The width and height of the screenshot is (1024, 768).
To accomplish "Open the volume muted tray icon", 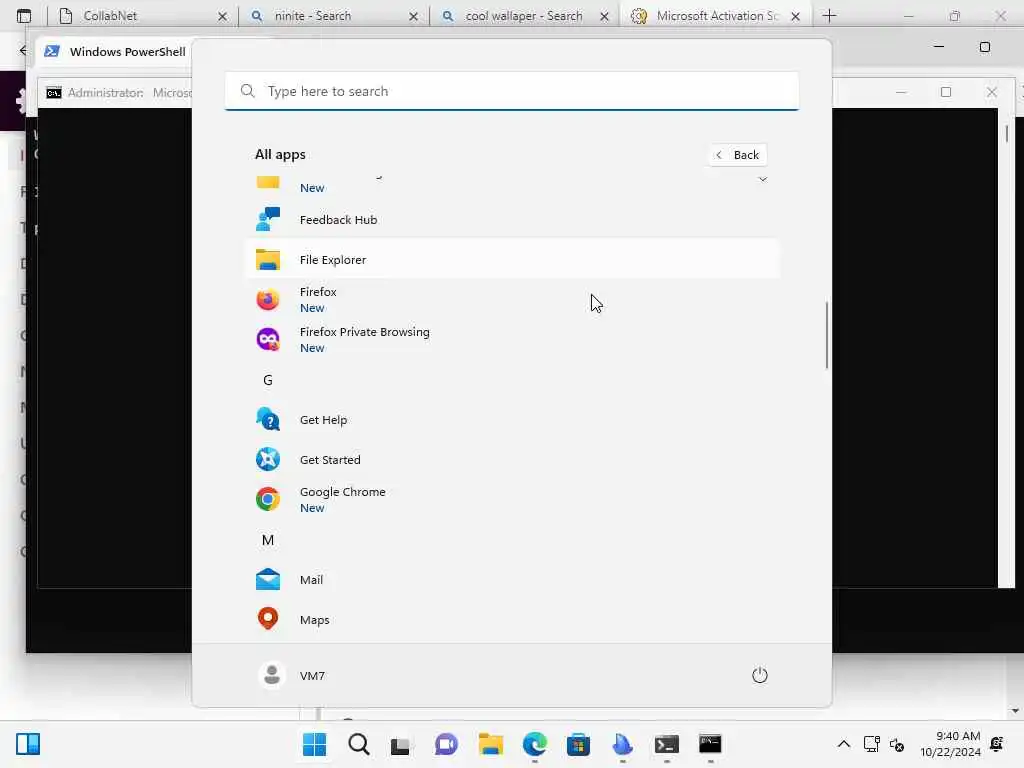I will [897, 744].
